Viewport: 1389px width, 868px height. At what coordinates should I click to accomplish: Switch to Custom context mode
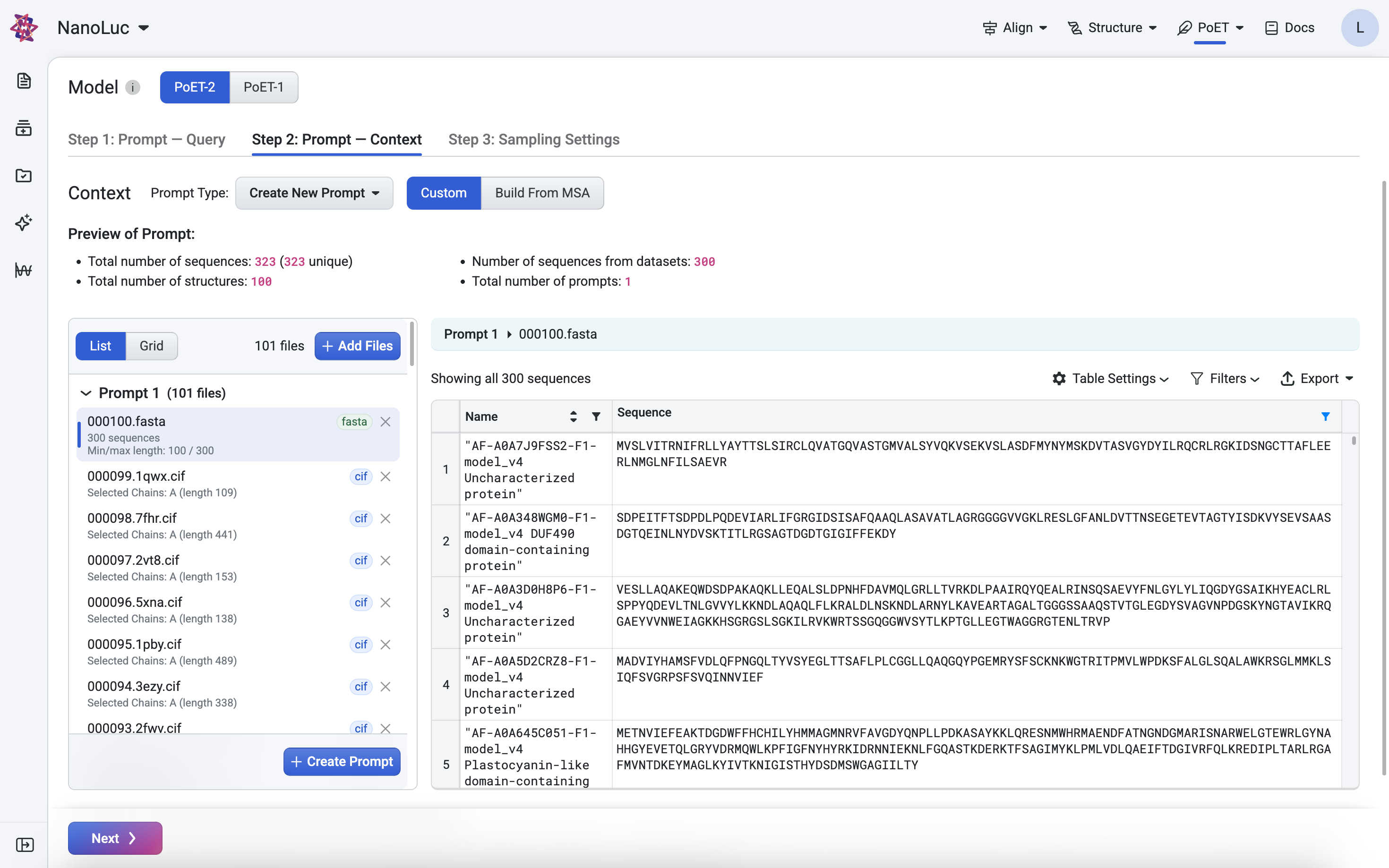pyautogui.click(x=443, y=193)
